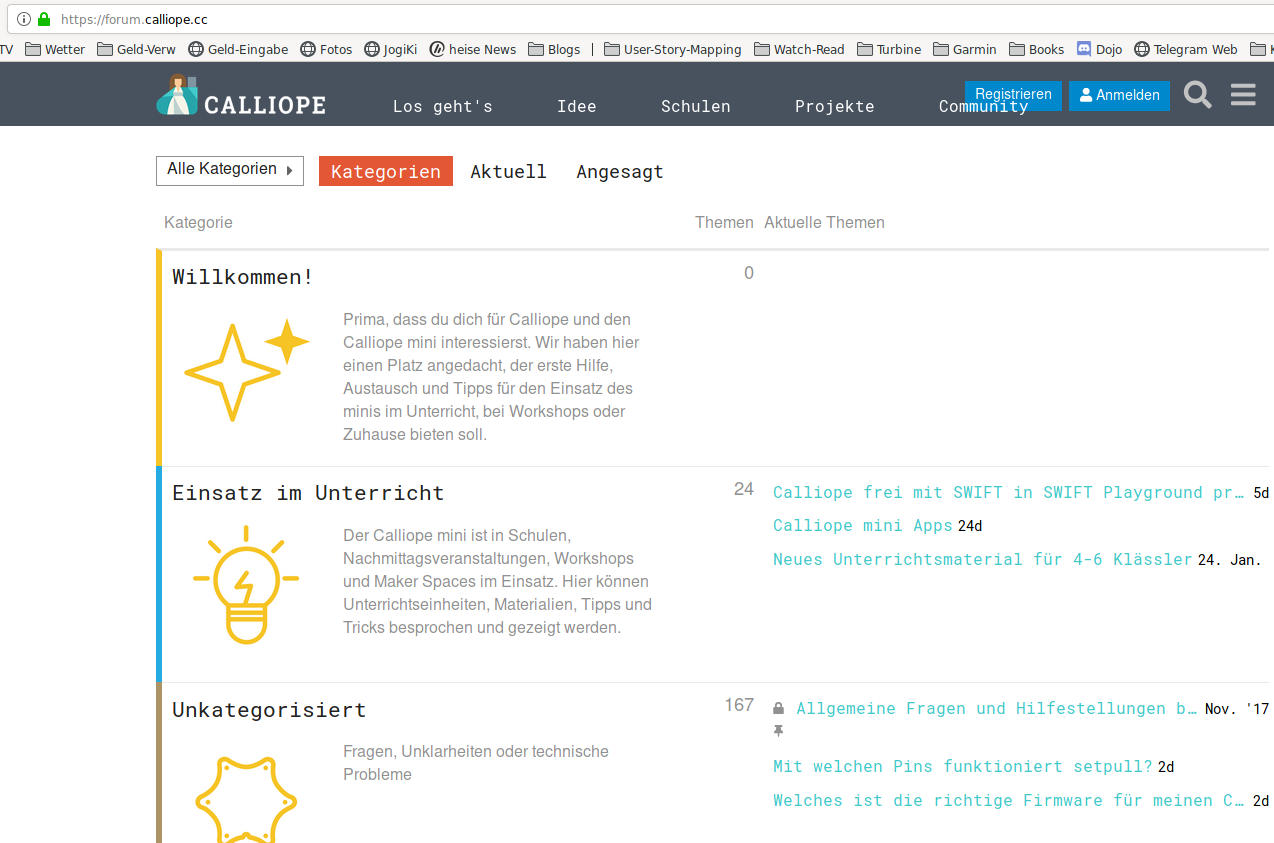The image size is (1274, 843).
Task: Open the Schulen nav menu item
Action: [x=696, y=106]
